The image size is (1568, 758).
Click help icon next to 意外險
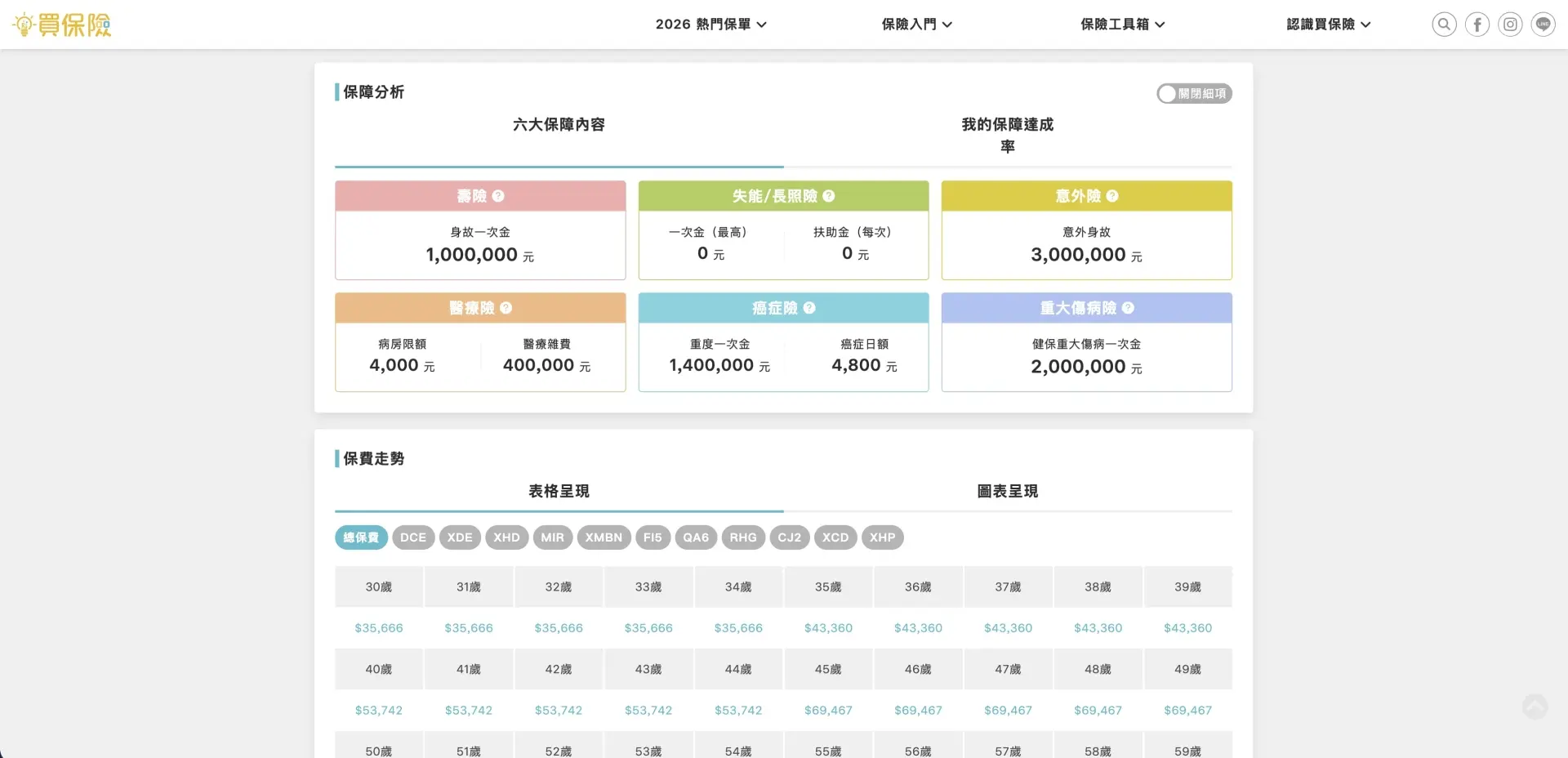[x=1112, y=196]
